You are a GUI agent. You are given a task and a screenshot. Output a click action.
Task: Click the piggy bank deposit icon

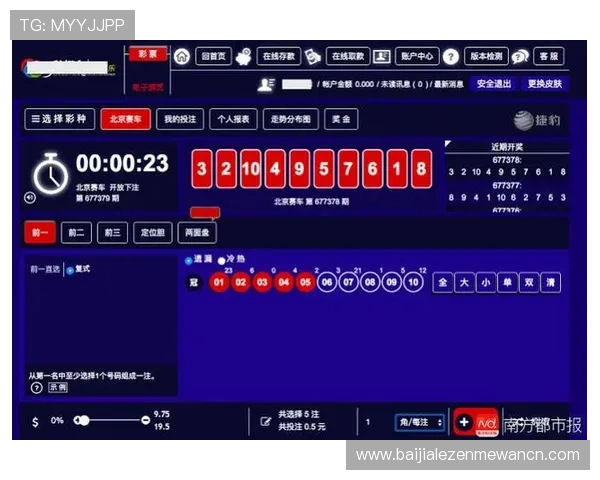(244, 56)
